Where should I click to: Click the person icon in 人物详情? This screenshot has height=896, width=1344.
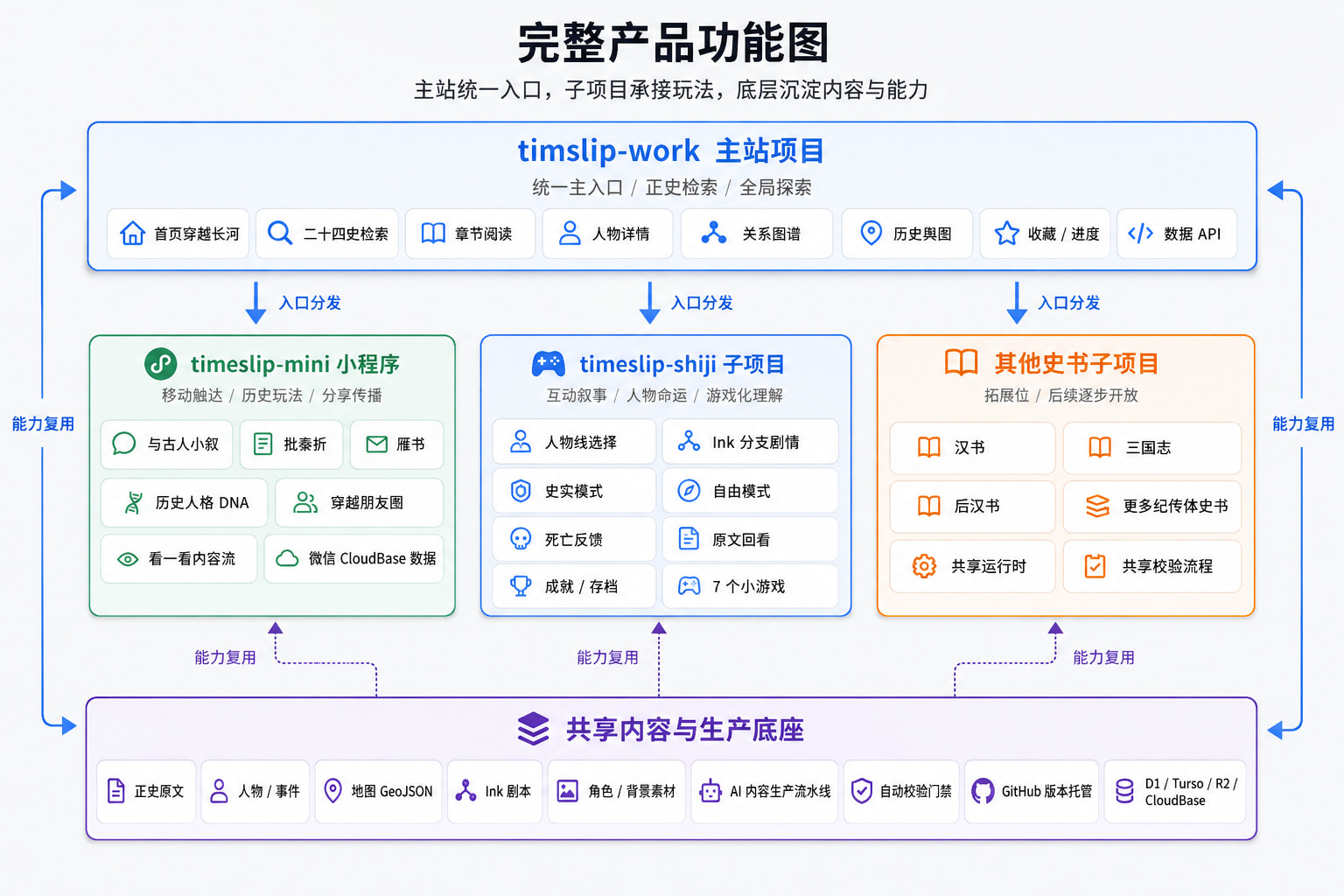coord(570,234)
